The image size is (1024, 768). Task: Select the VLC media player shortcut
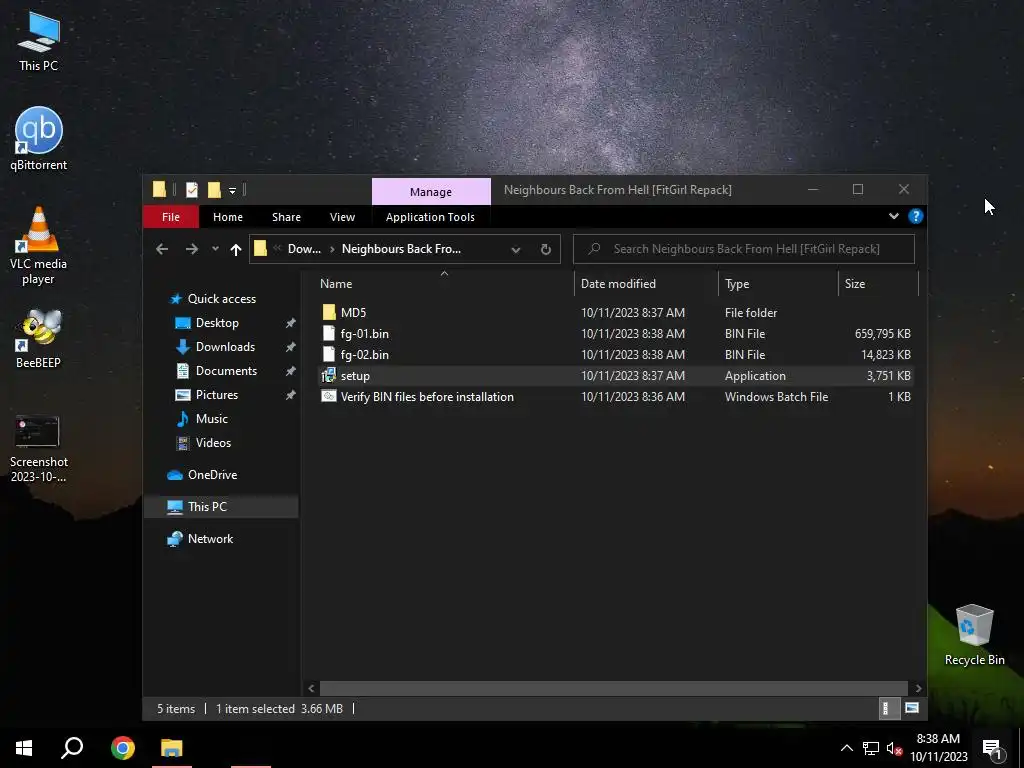pyautogui.click(x=39, y=246)
